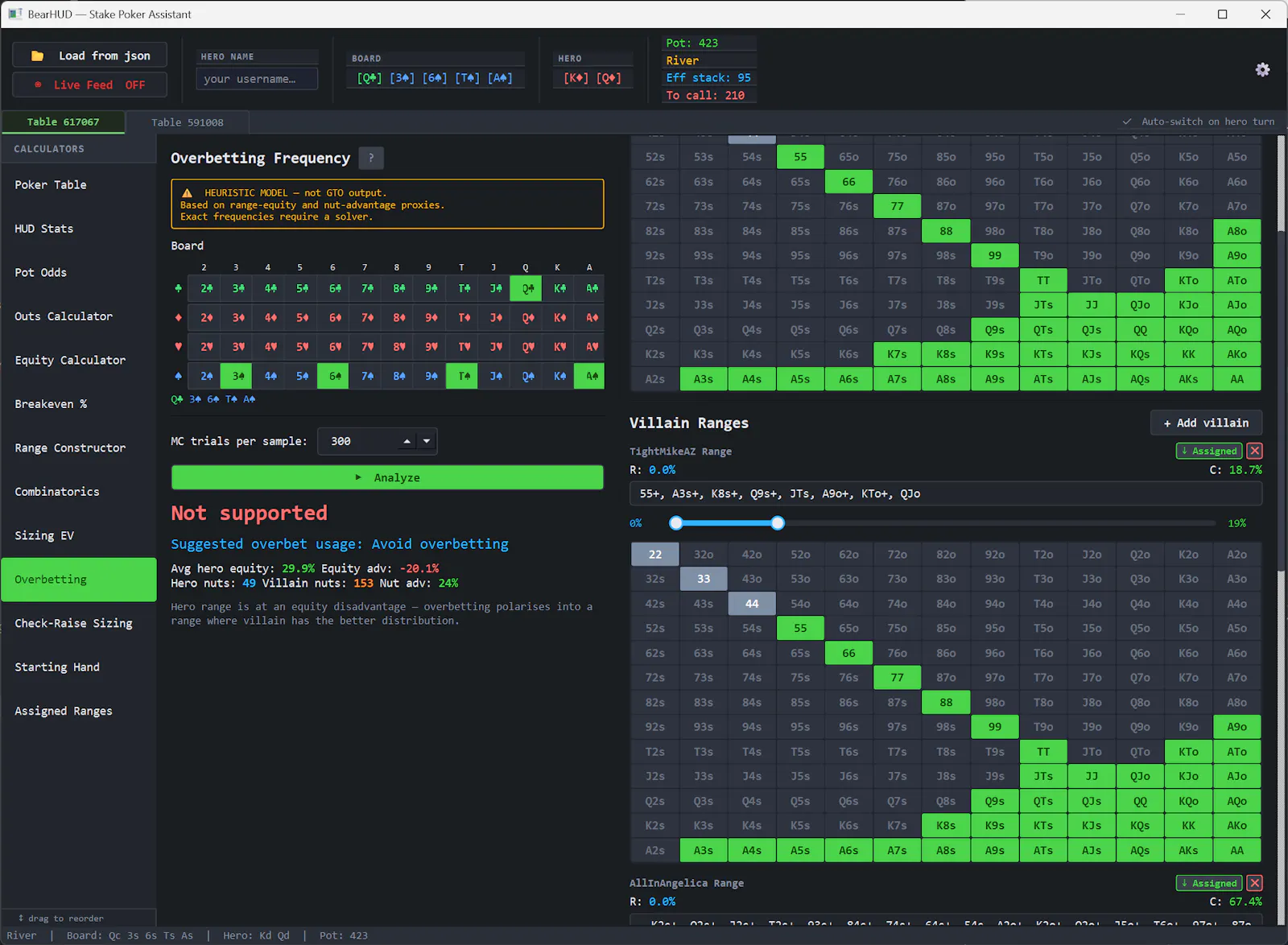Click TightMikeAZ range text field

[x=945, y=493]
